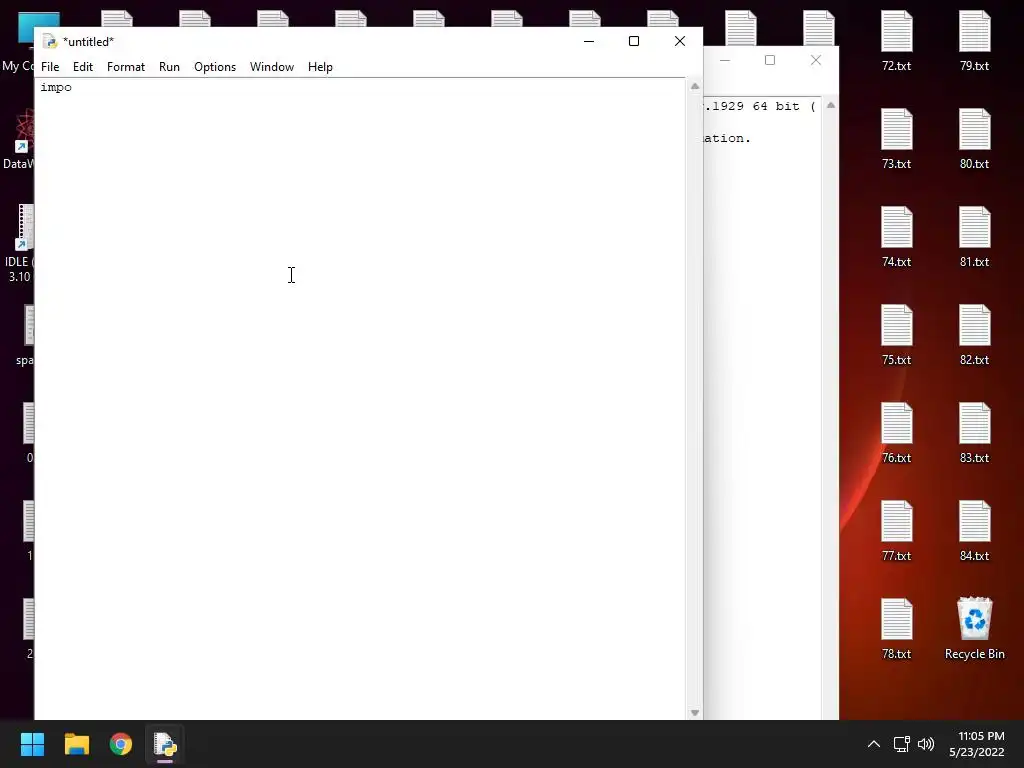Open the File menu in IDLE editor
1024x768 pixels.
50,67
